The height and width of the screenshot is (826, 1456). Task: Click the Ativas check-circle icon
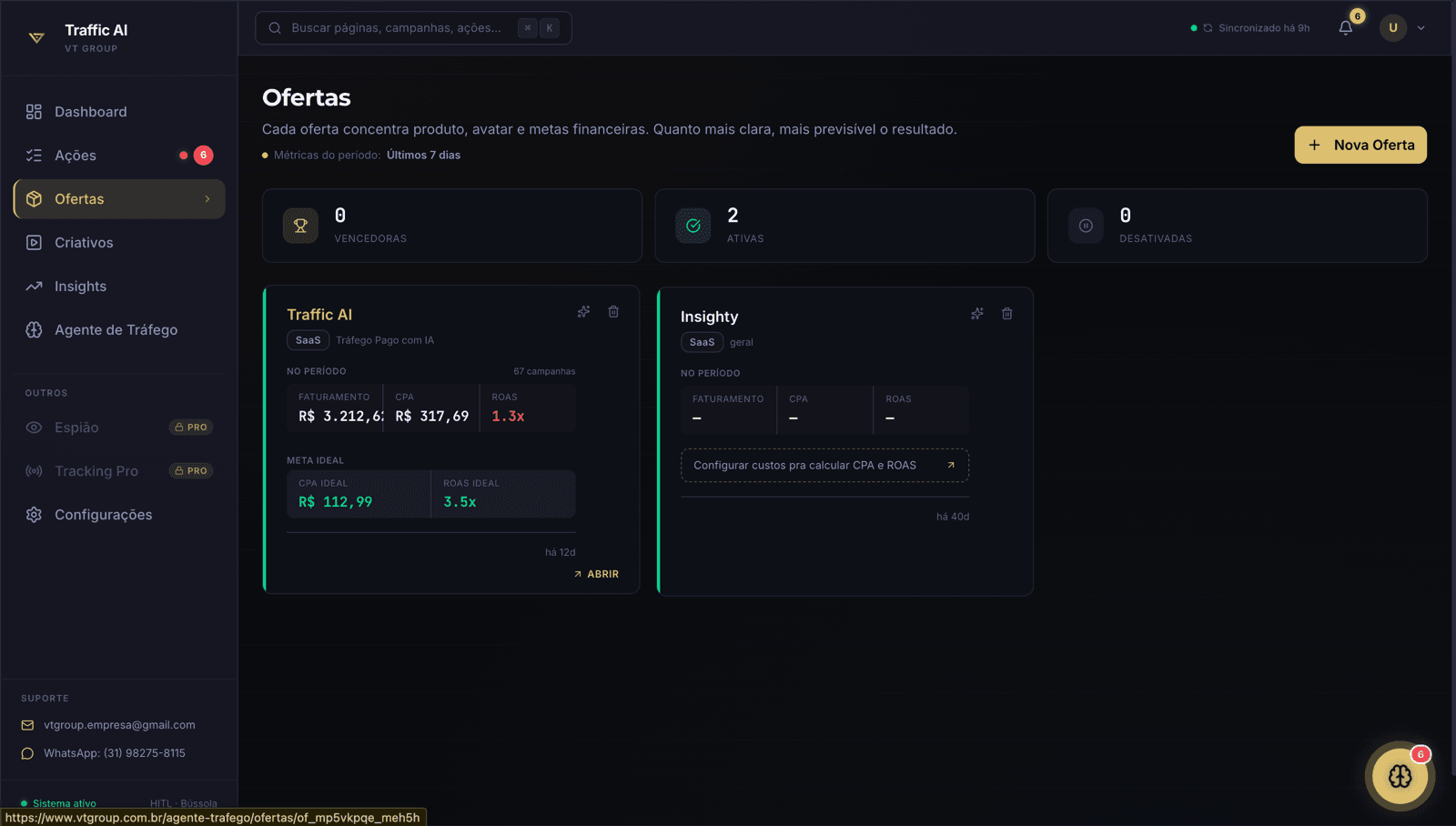point(693,226)
